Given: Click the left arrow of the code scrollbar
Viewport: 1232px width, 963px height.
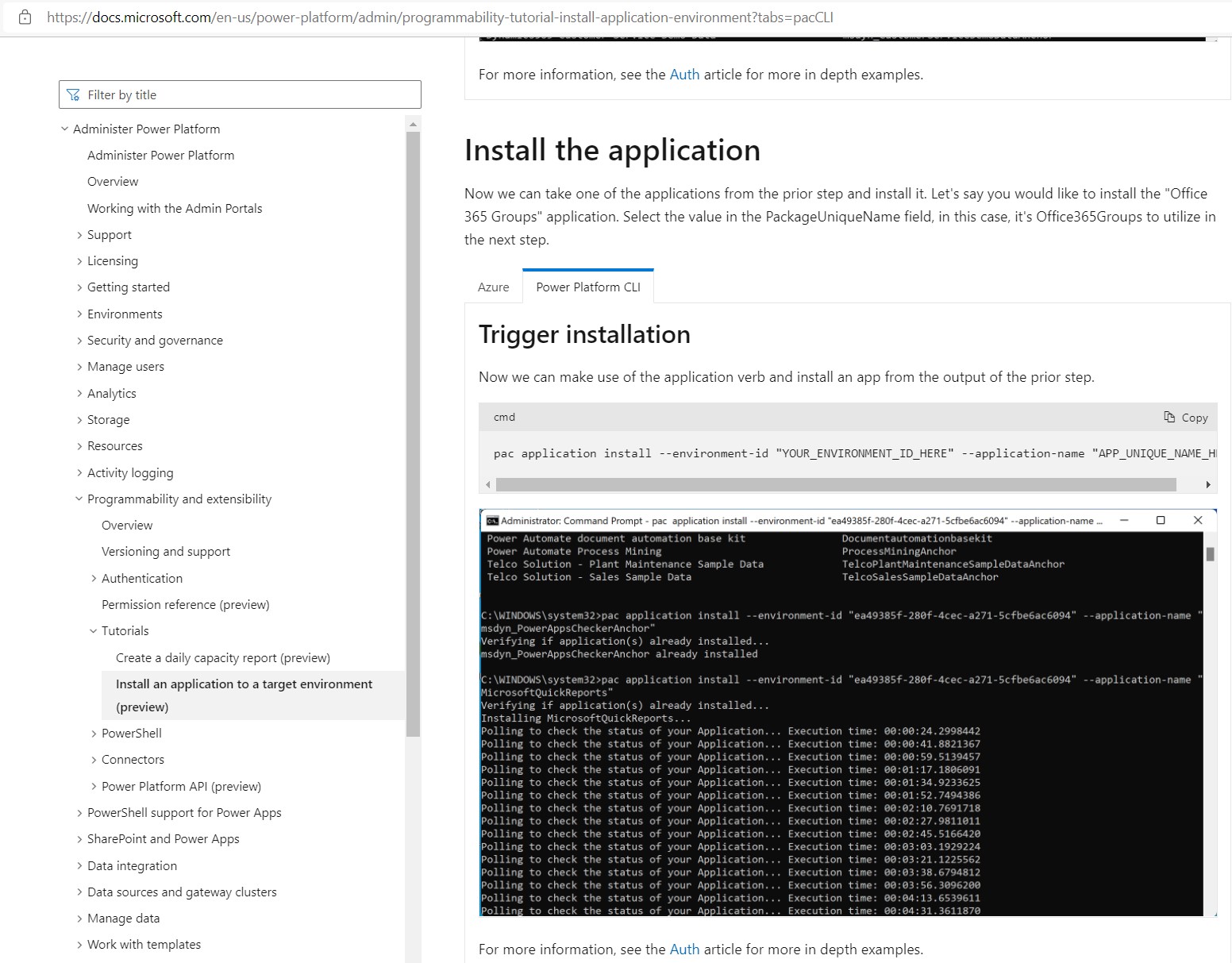Looking at the screenshot, I should point(488,483).
